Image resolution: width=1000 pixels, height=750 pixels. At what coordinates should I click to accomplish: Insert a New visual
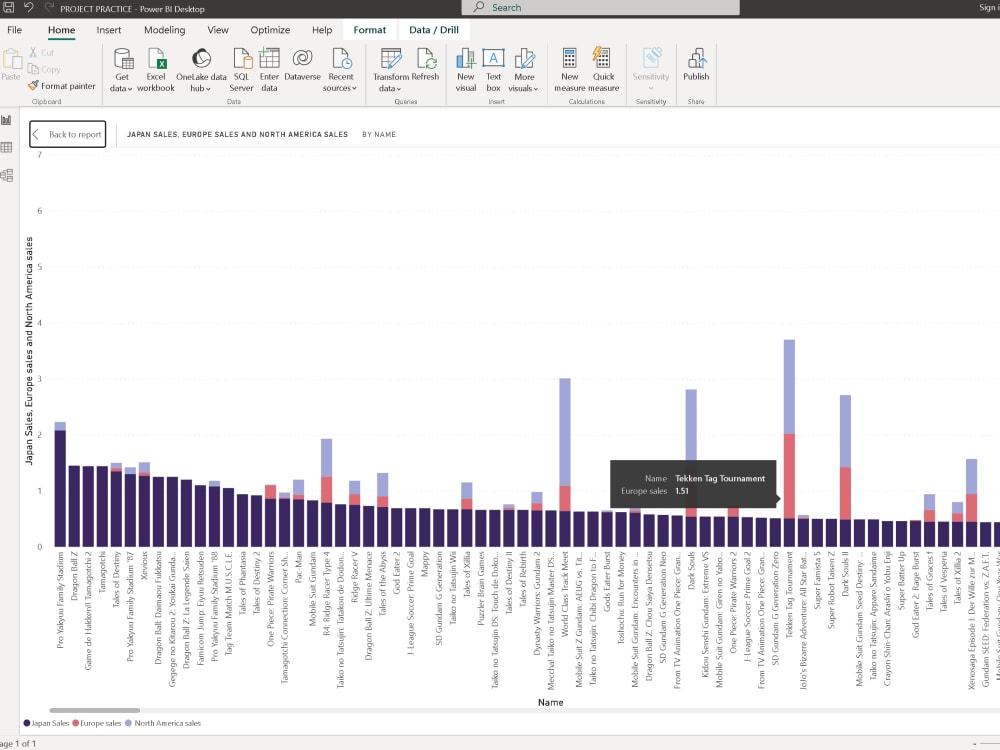point(466,68)
